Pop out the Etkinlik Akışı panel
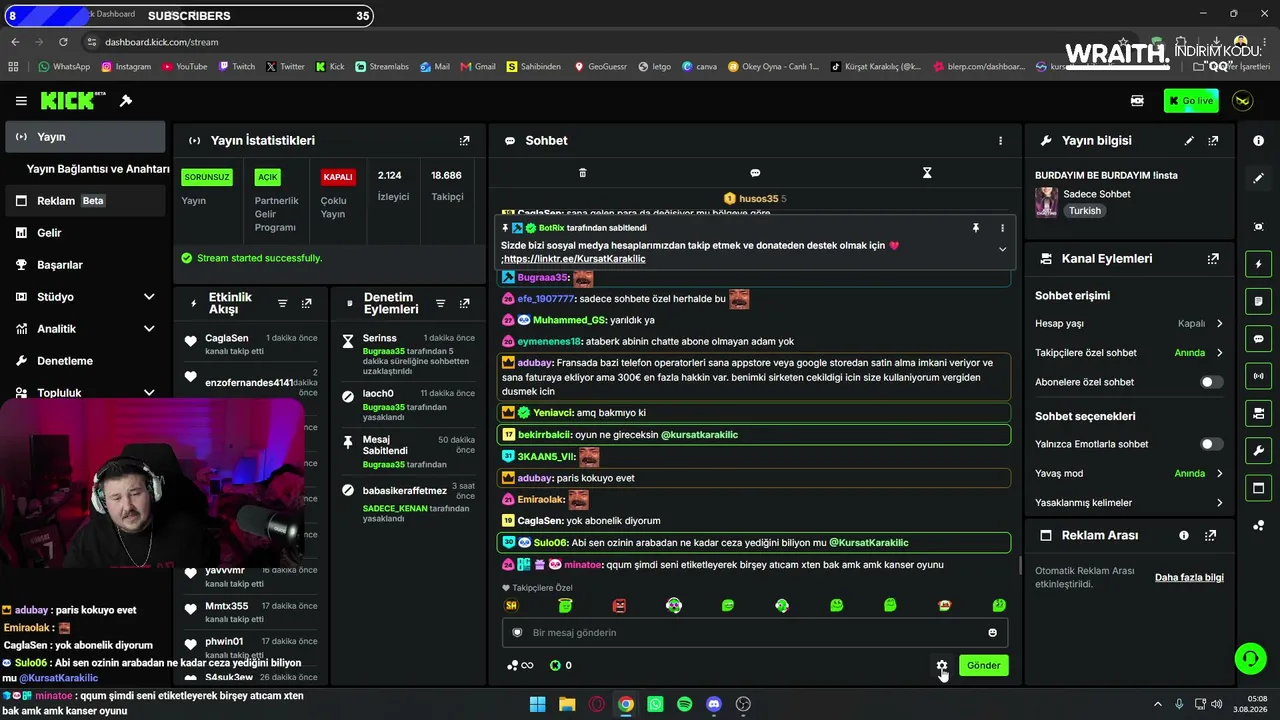Viewport: 1280px width, 720px height. [x=306, y=303]
